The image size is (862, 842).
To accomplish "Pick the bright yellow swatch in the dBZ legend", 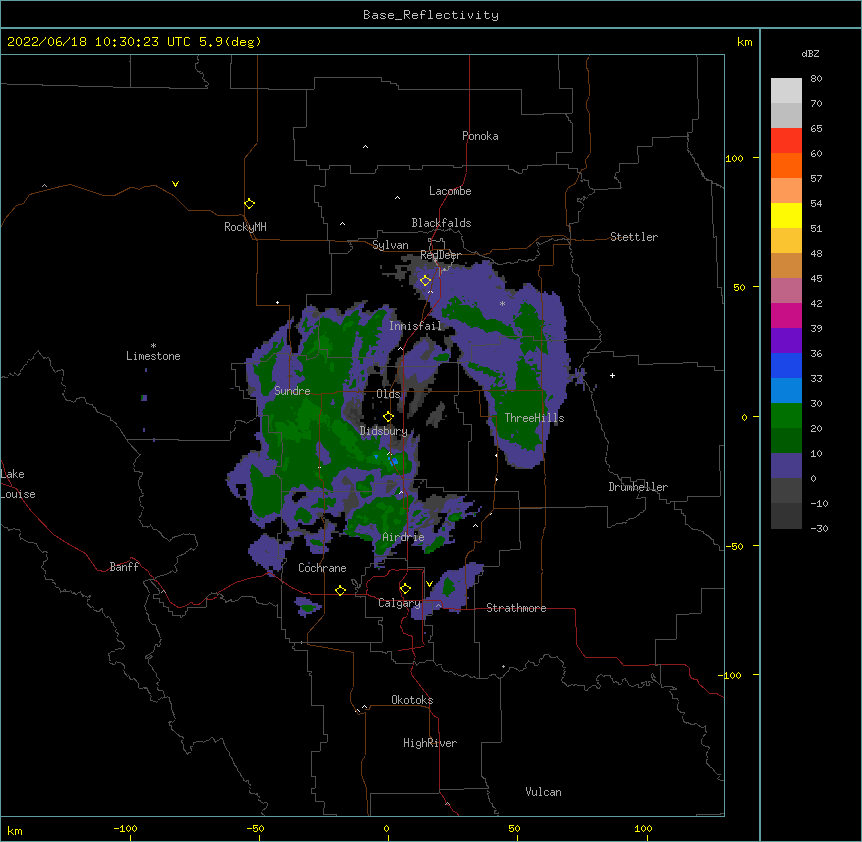I will click(x=786, y=216).
